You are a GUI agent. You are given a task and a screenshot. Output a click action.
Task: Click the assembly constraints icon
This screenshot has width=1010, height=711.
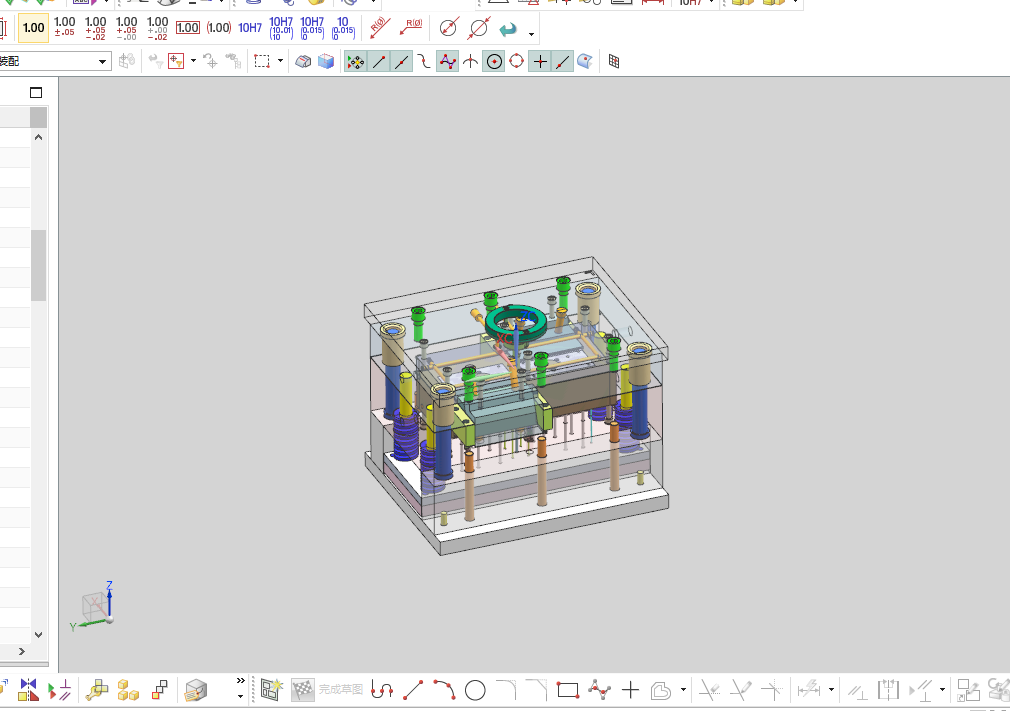60,690
